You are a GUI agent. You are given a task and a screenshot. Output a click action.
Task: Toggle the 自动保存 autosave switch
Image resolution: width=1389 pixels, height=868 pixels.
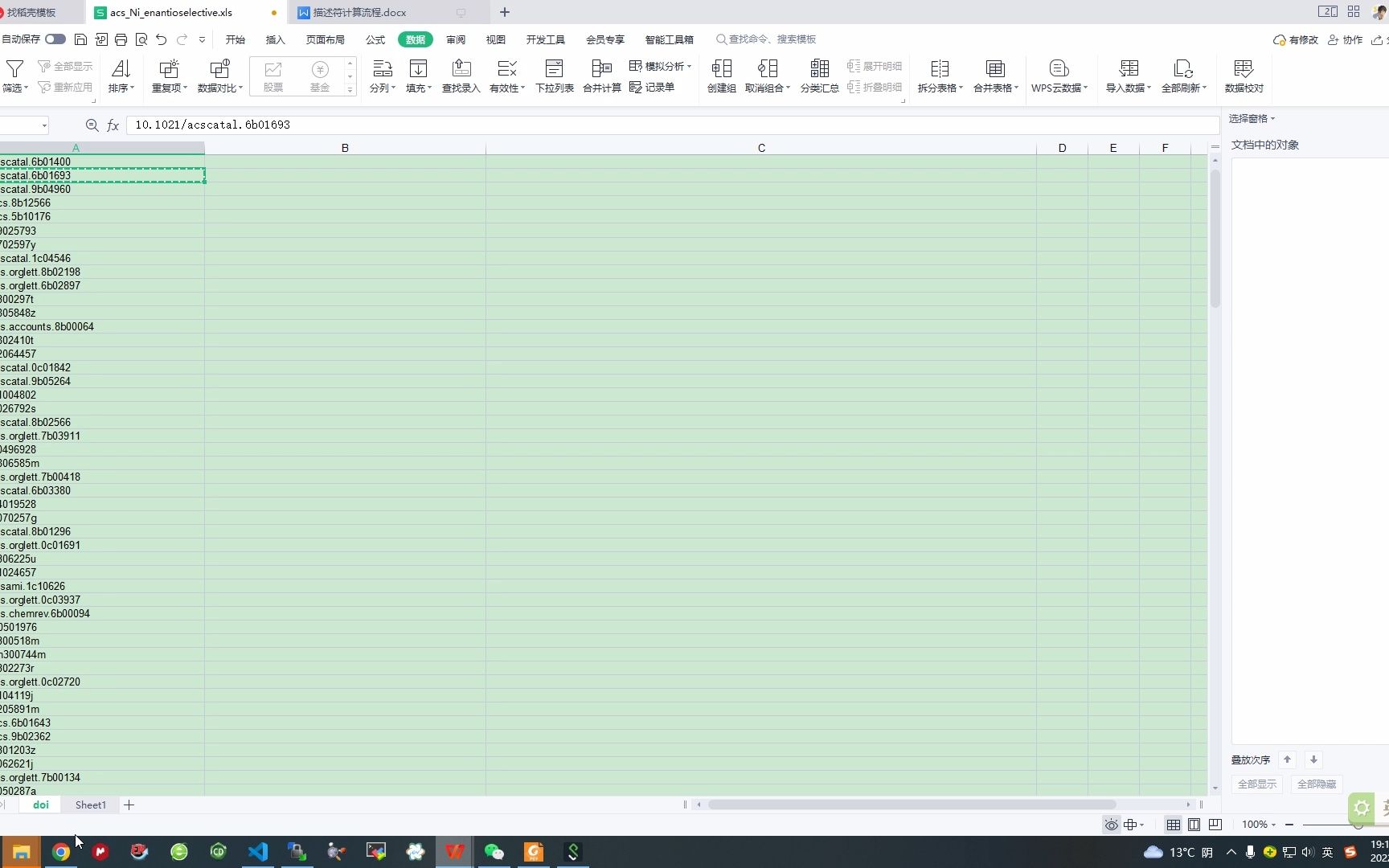pyautogui.click(x=55, y=39)
